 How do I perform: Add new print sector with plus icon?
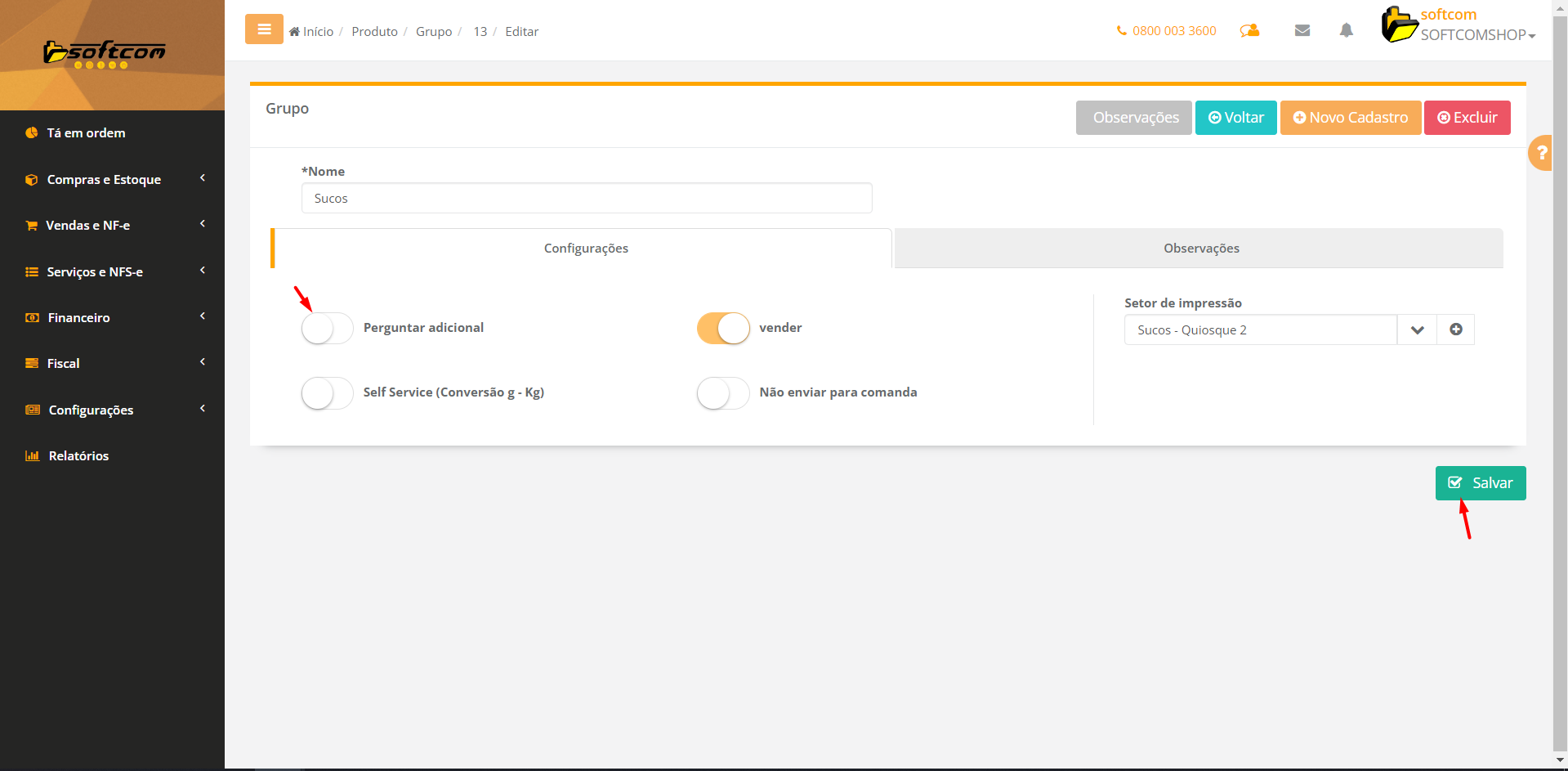point(1455,329)
